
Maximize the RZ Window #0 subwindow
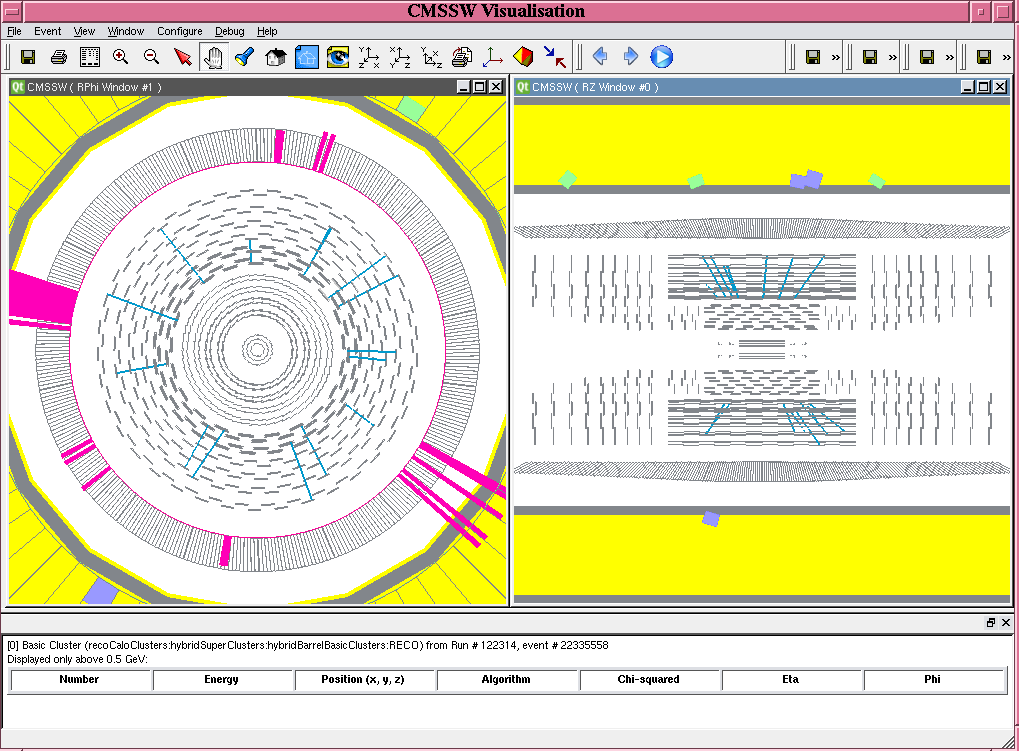point(984,87)
